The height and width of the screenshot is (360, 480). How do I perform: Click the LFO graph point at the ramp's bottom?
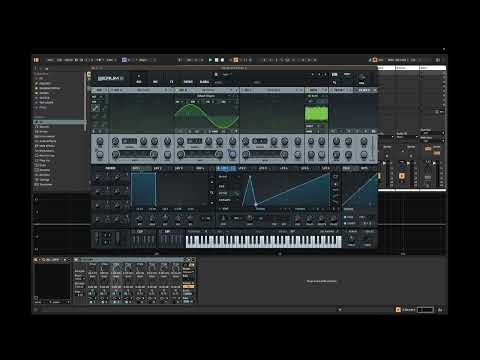pos(256,204)
